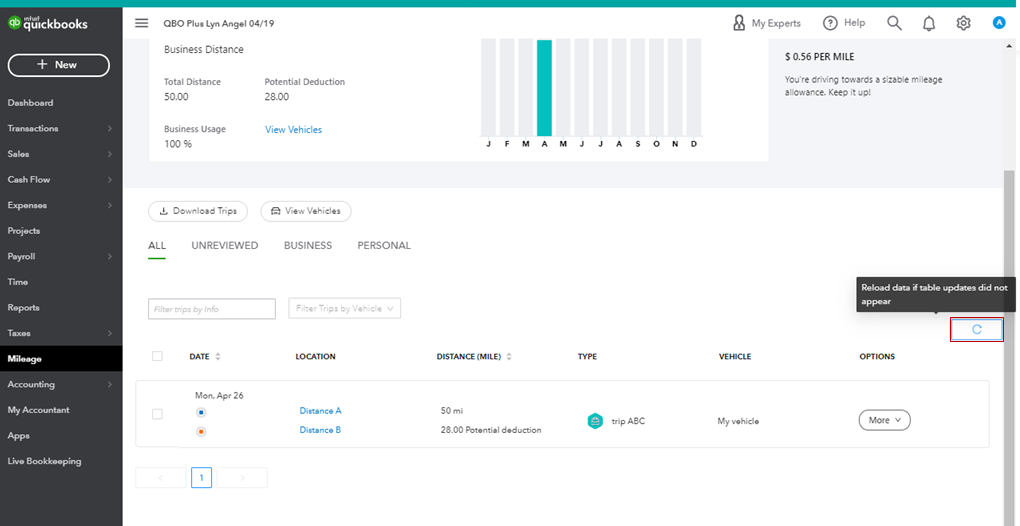Image resolution: width=1020 pixels, height=526 pixels.
Task: Open the hamburger navigation menu
Action: (141, 23)
